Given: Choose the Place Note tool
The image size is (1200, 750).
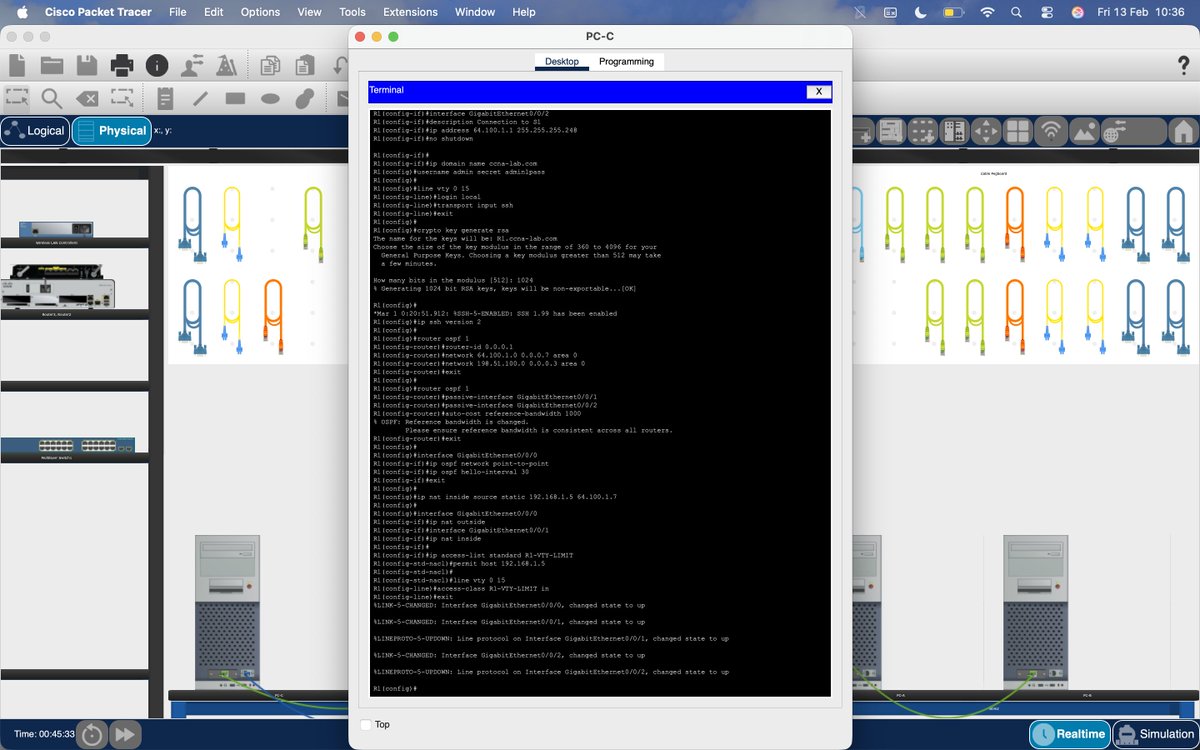Looking at the screenshot, I should point(165,98).
